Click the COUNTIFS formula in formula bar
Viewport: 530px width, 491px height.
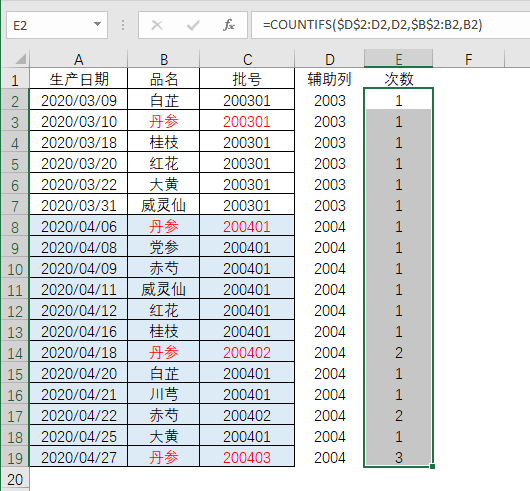[x=372, y=25]
